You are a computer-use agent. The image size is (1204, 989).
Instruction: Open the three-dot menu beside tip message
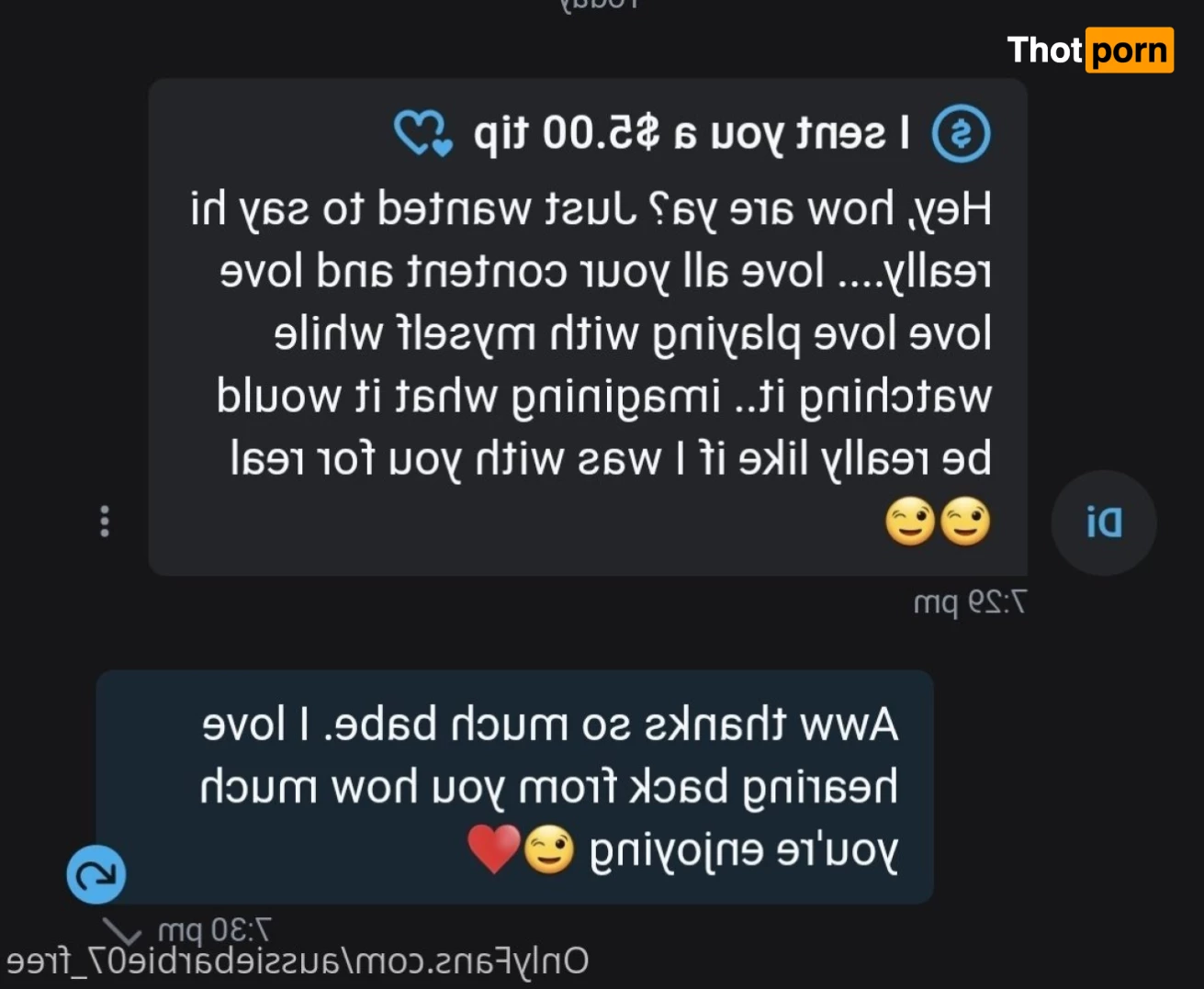[x=105, y=521]
